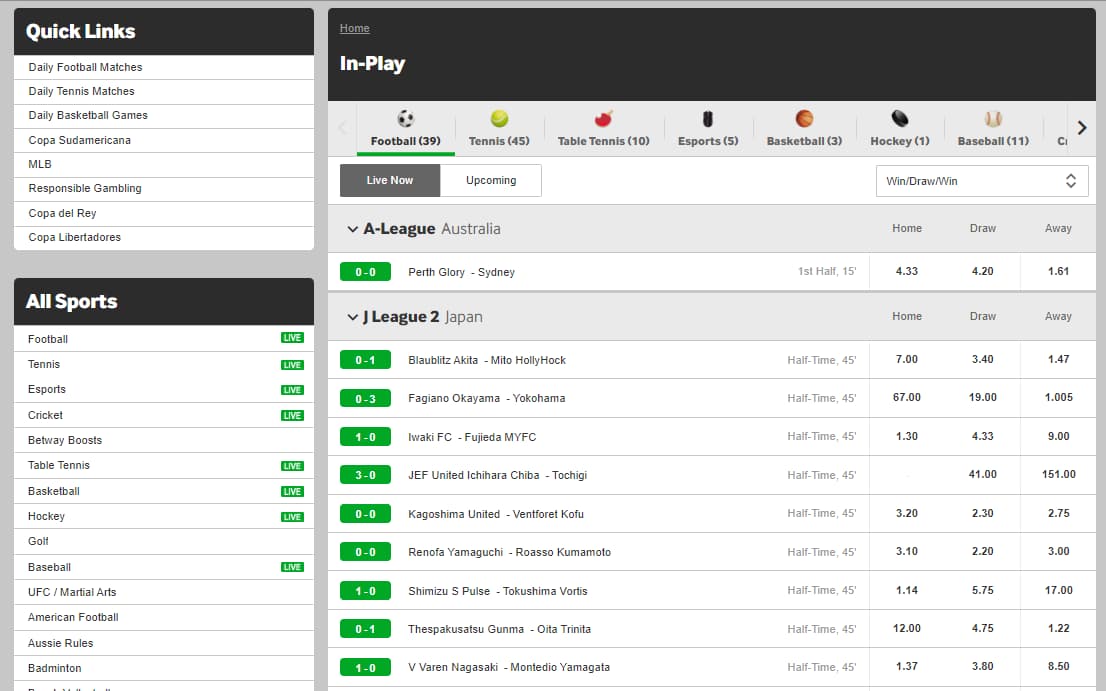Switch to Upcoming matches view
This screenshot has width=1106, height=691.
click(x=491, y=181)
